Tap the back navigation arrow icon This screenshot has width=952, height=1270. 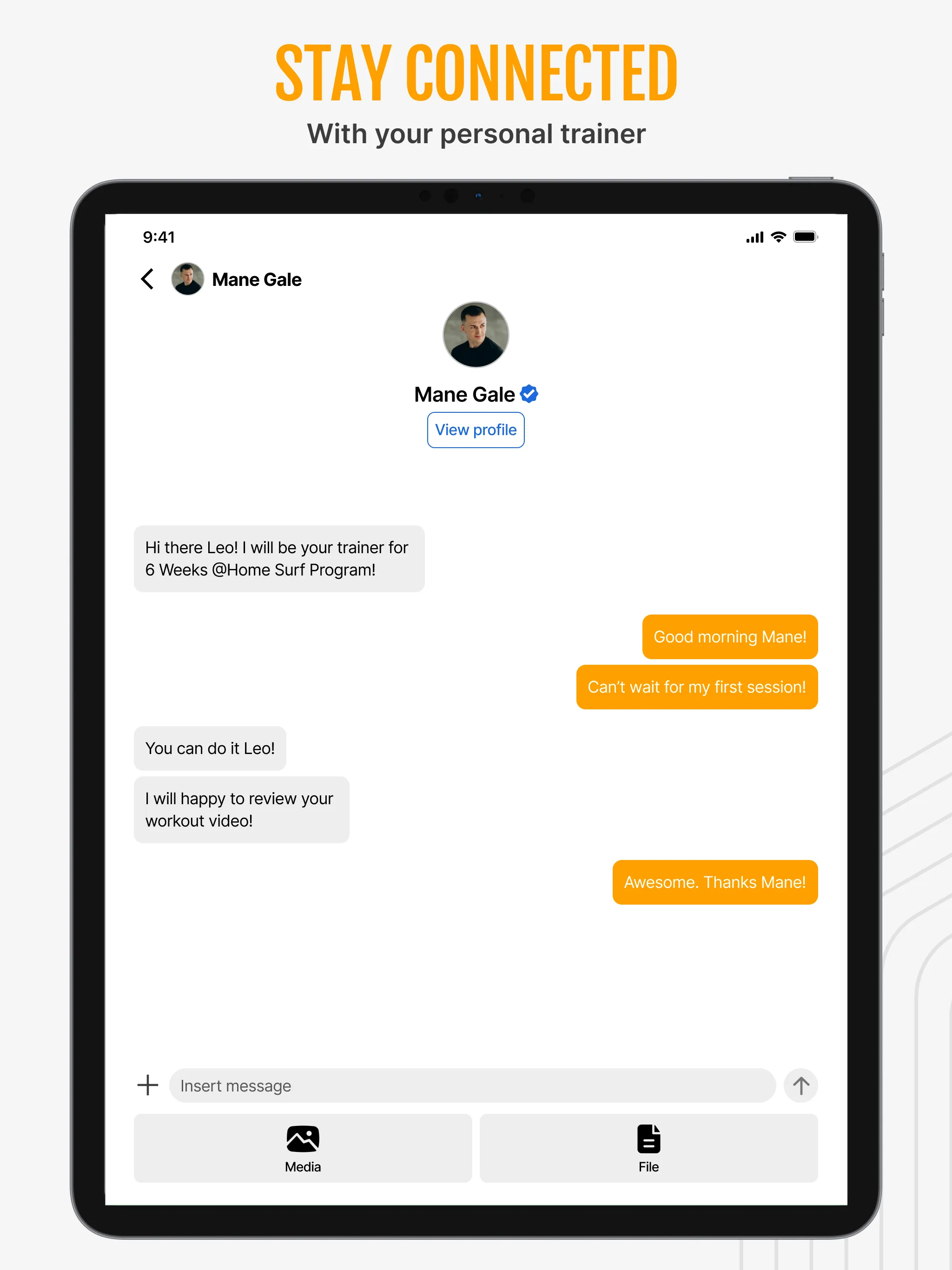(x=148, y=279)
